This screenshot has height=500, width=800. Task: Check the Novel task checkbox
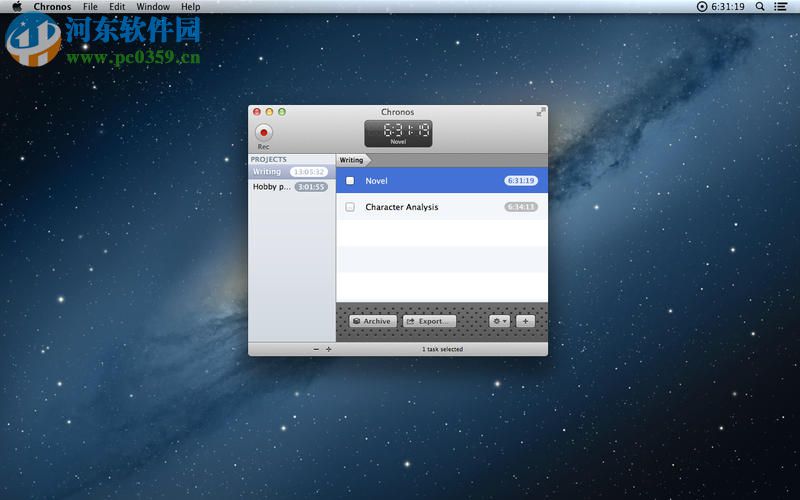click(x=350, y=181)
